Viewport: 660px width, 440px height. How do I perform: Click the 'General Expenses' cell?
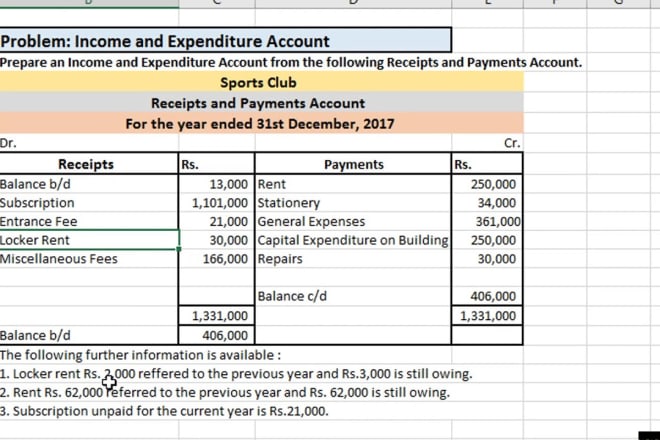pyautogui.click(x=353, y=221)
